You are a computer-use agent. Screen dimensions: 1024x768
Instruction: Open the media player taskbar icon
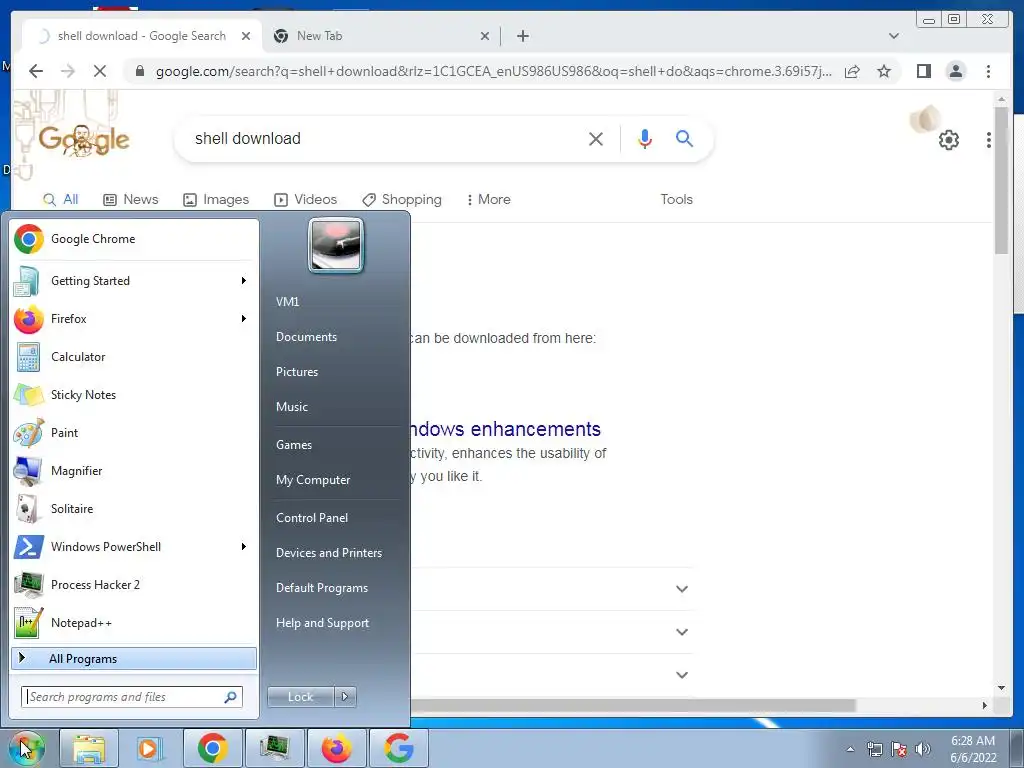[149, 748]
